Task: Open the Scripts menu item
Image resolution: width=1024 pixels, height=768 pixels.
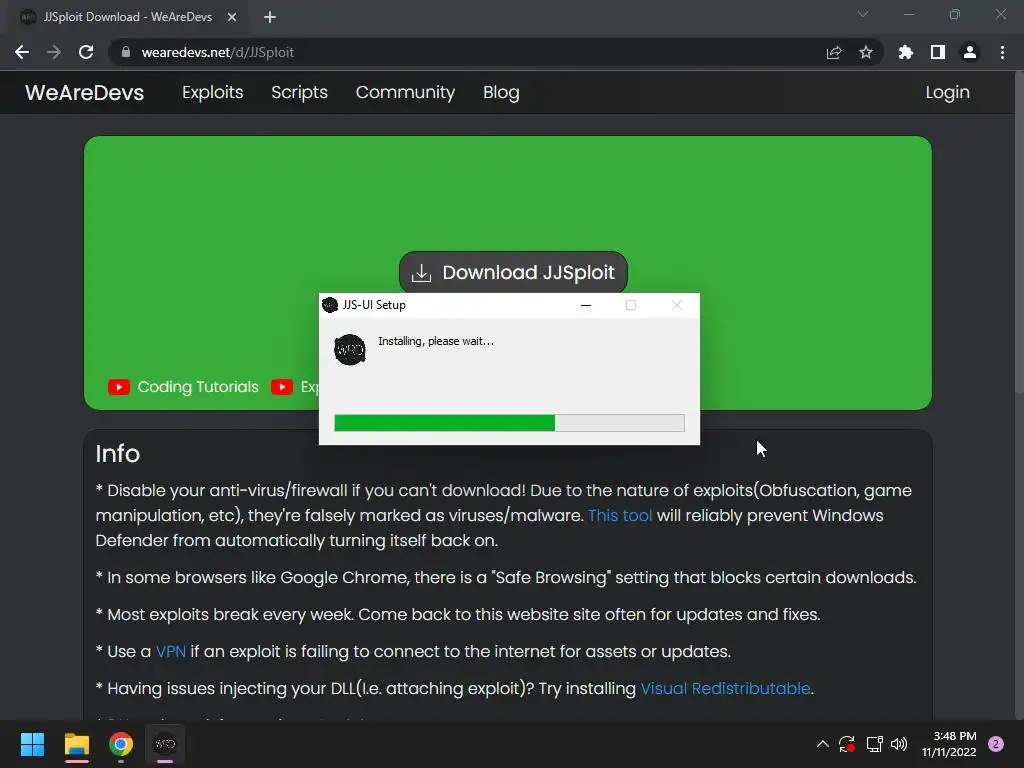Action: (299, 93)
